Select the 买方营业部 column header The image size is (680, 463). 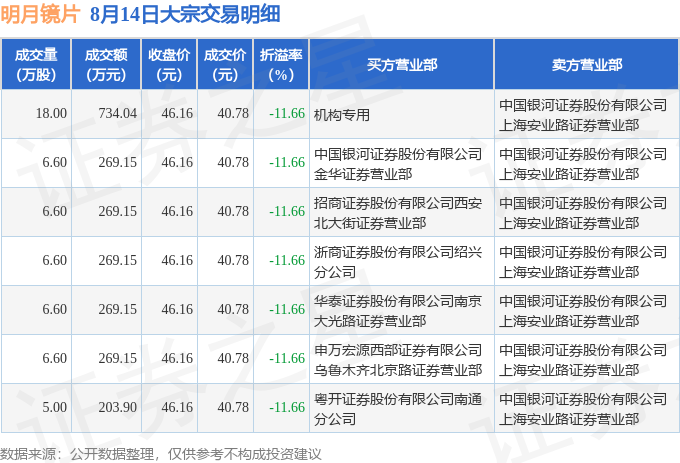point(402,65)
